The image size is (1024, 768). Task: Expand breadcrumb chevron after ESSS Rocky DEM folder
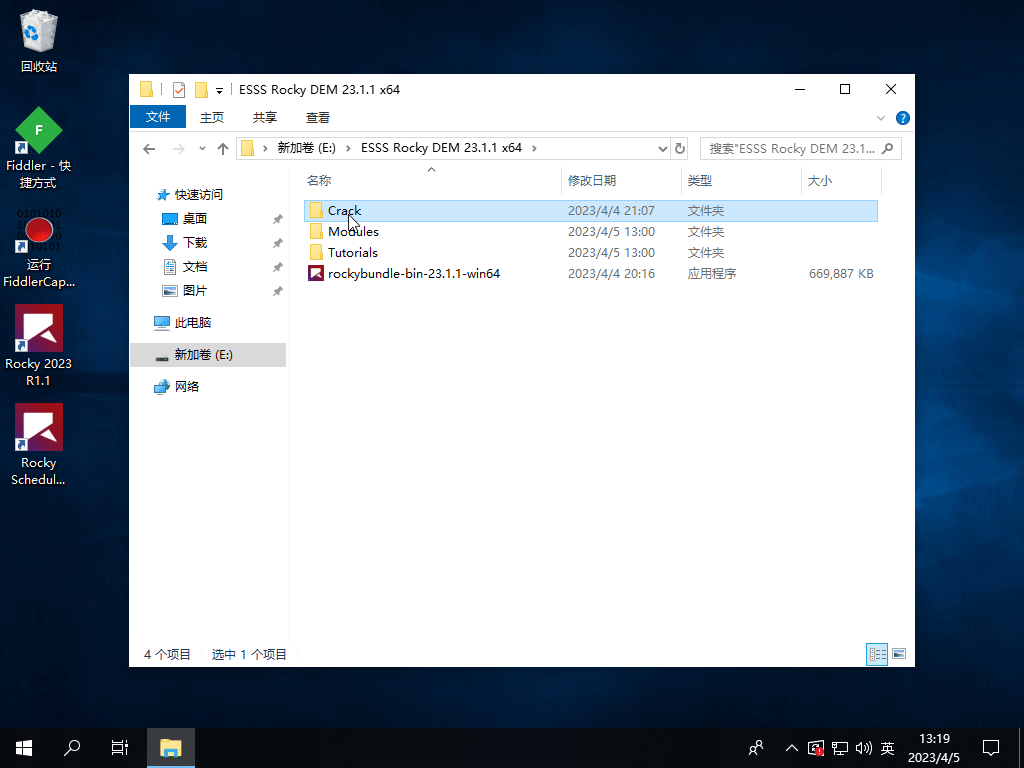[x=534, y=148]
